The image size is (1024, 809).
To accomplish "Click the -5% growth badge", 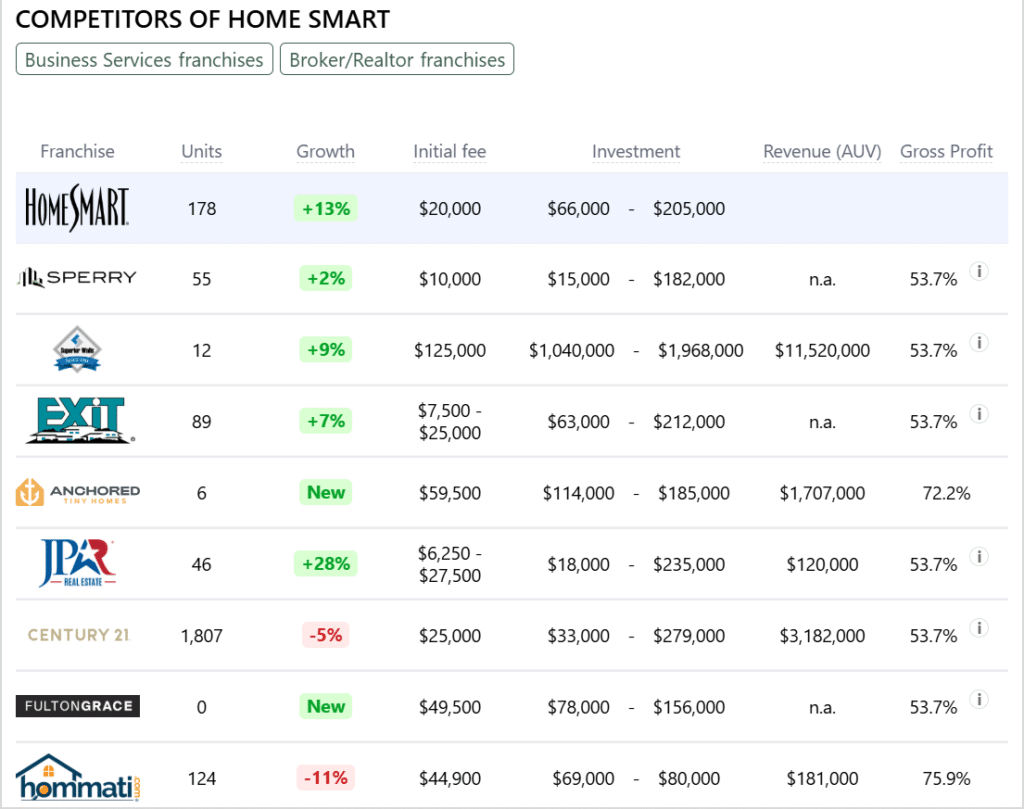I will coord(325,635).
